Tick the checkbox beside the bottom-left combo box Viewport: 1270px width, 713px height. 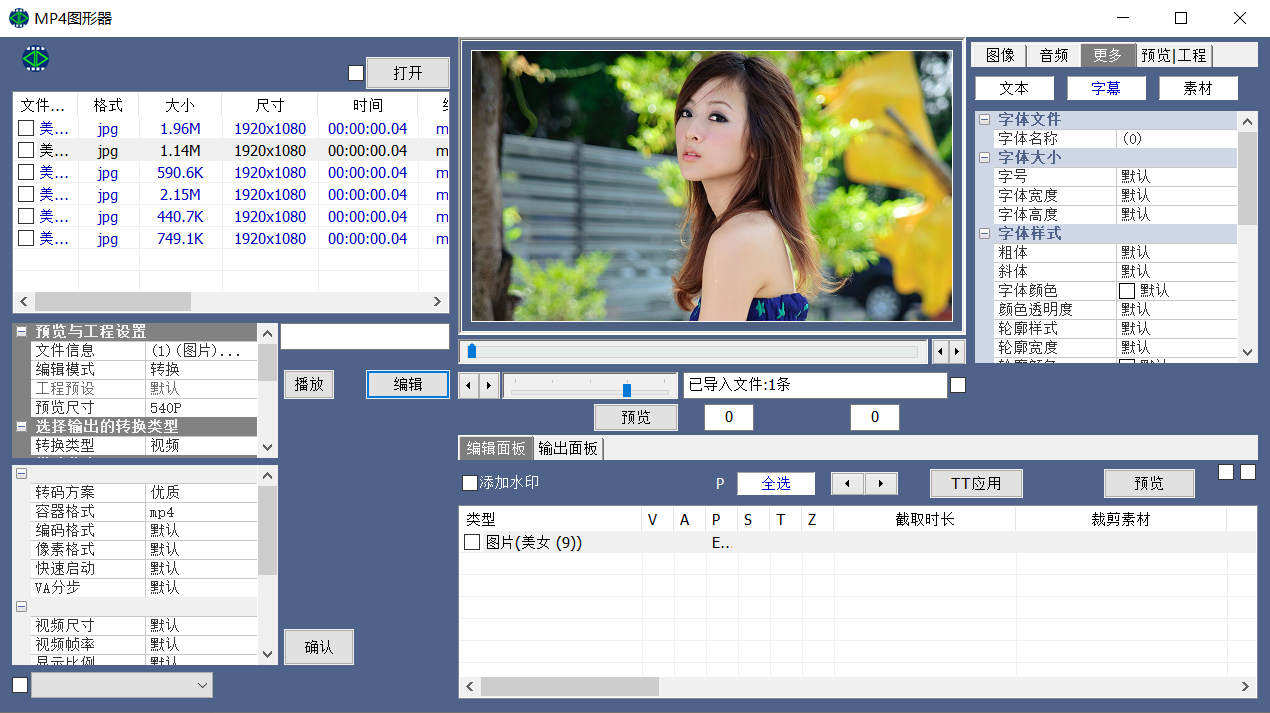click(x=20, y=685)
